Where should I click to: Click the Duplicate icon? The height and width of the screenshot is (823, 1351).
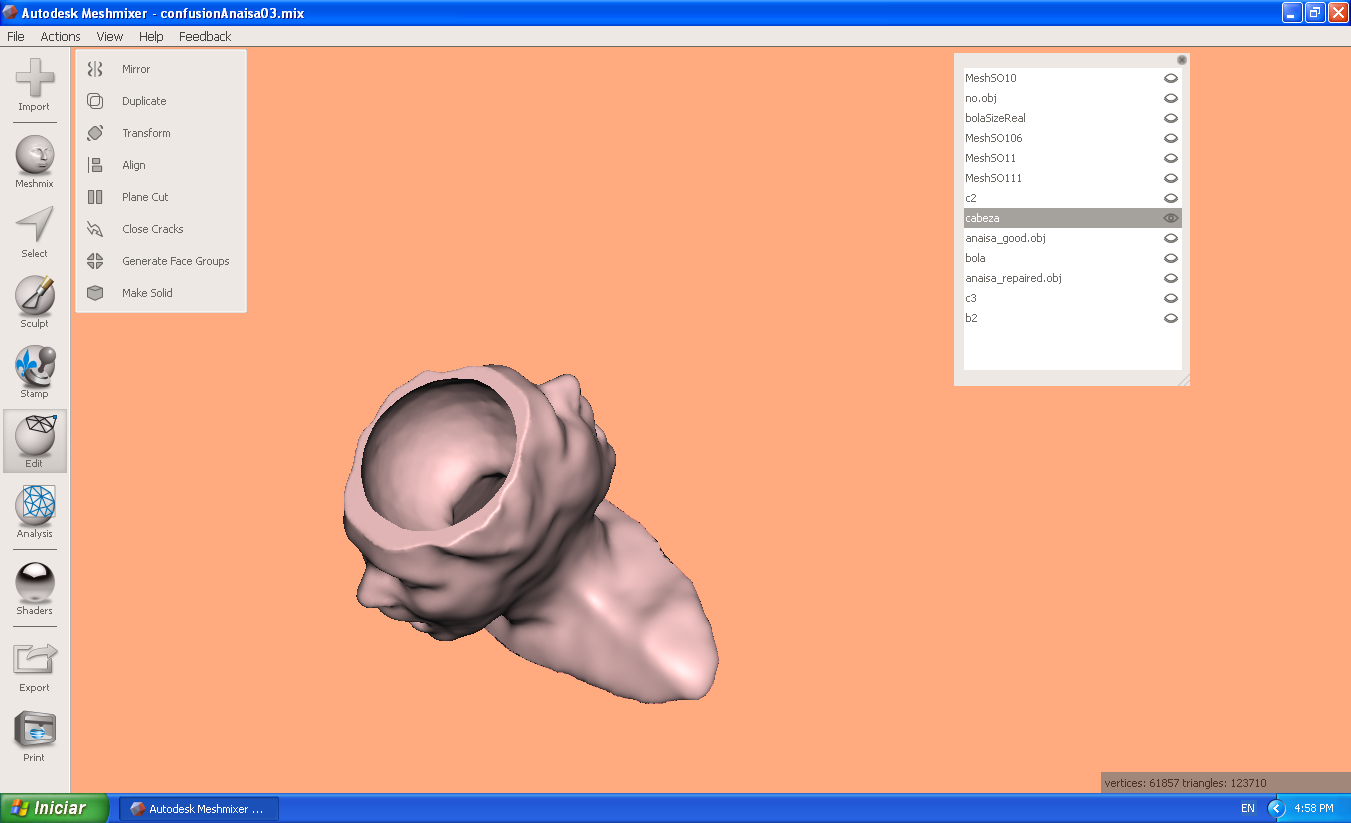tap(95, 101)
